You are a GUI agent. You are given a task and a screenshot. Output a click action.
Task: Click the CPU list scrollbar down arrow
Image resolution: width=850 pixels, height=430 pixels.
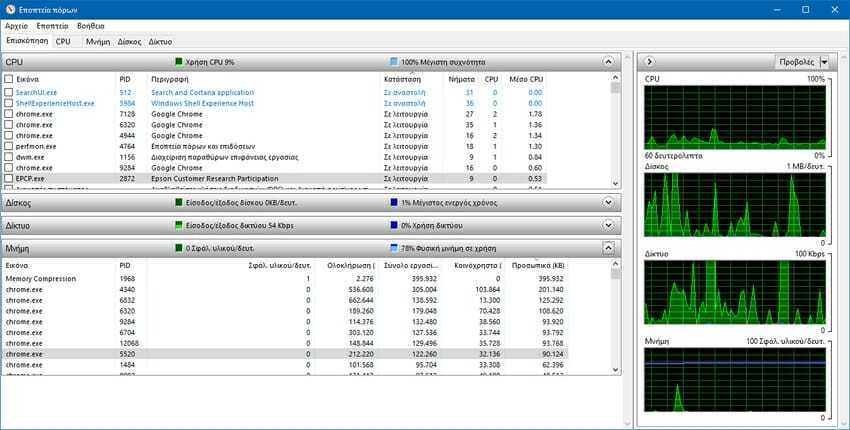click(x=615, y=183)
